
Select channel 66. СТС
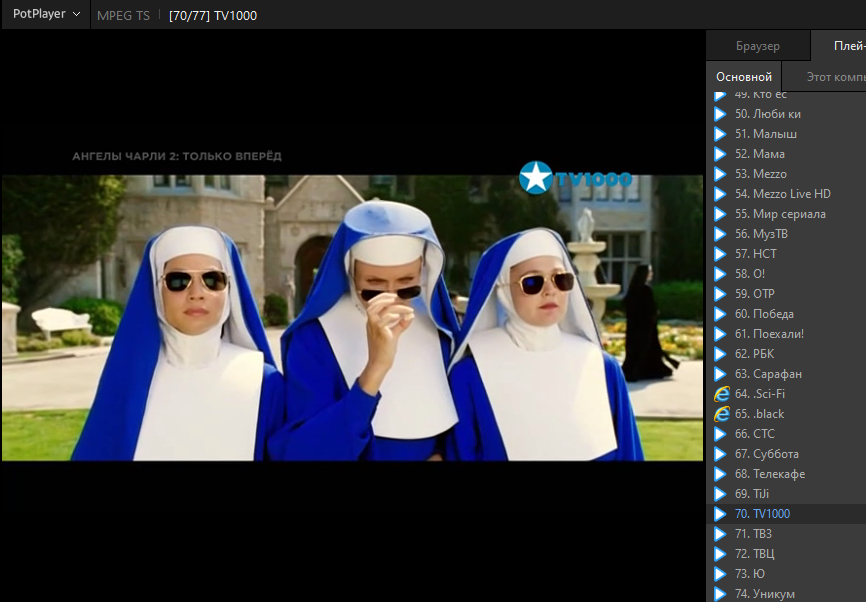786,434
